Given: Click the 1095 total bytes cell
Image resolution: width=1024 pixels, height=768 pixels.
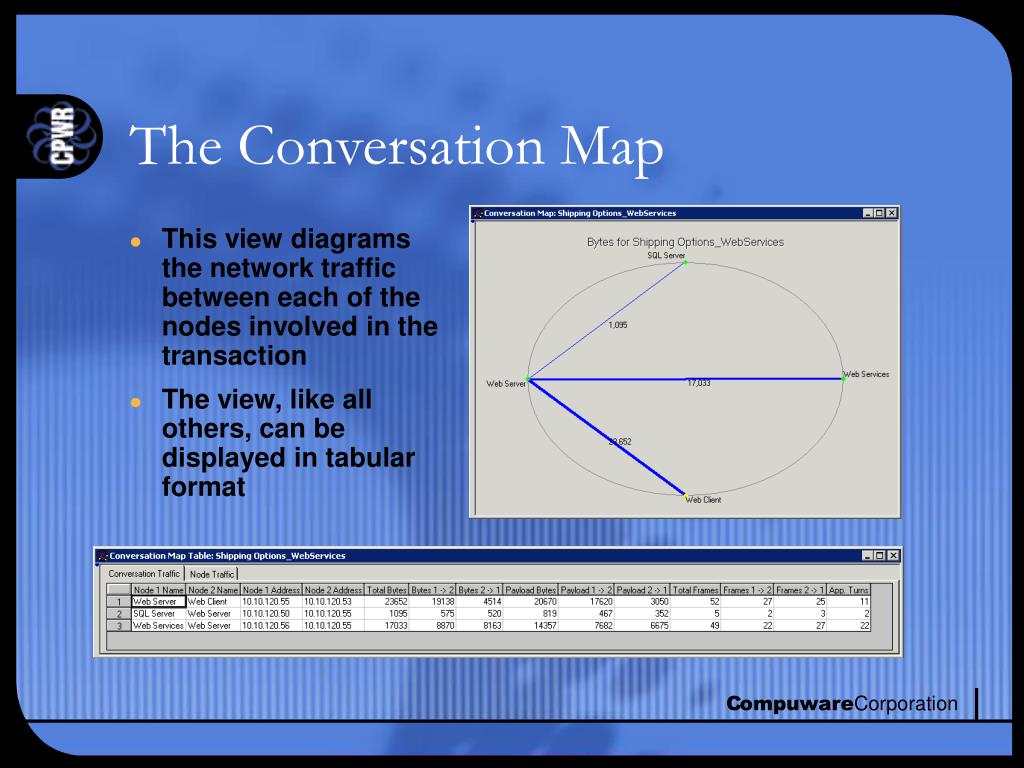Looking at the screenshot, I should coord(387,613).
